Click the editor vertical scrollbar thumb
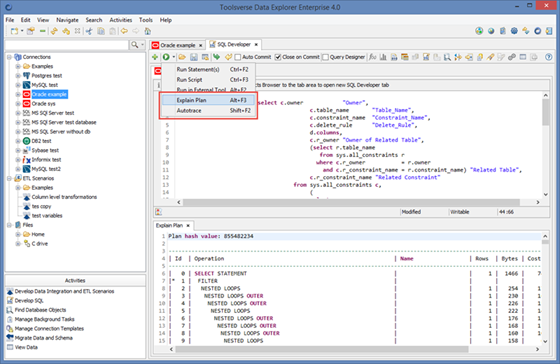The width and height of the screenshot is (560, 364). click(x=545, y=112)
